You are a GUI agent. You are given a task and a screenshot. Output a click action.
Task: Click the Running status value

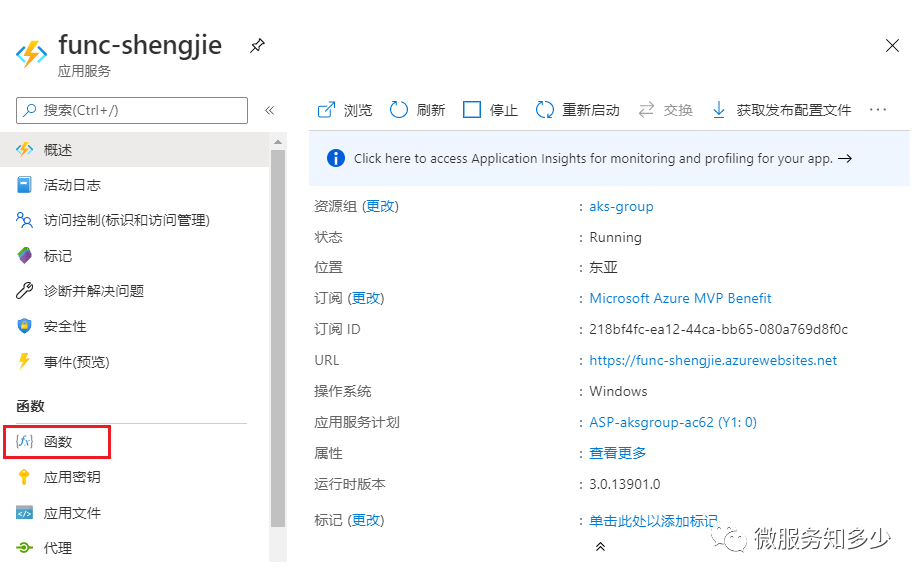coord(616,237)
